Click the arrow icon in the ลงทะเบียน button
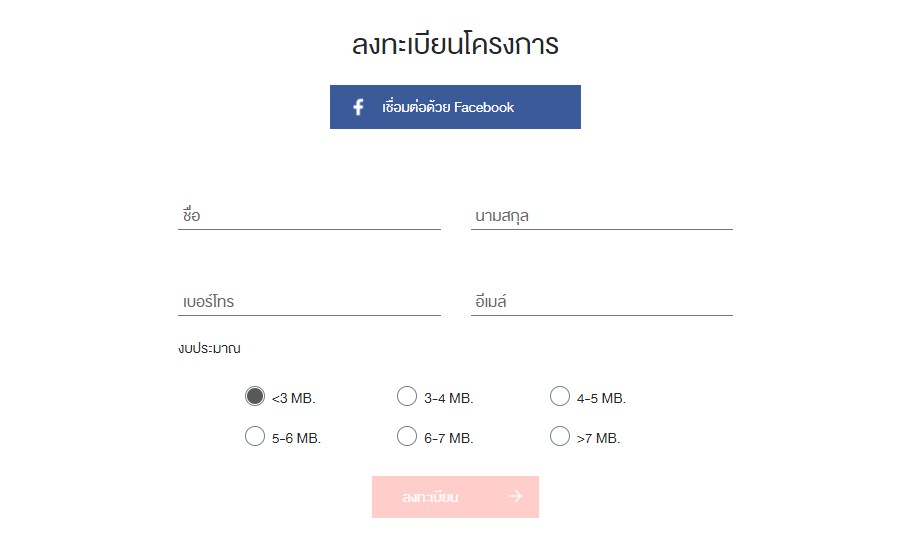The height and width of the screenshot is (541, 921). pos(515,497)
